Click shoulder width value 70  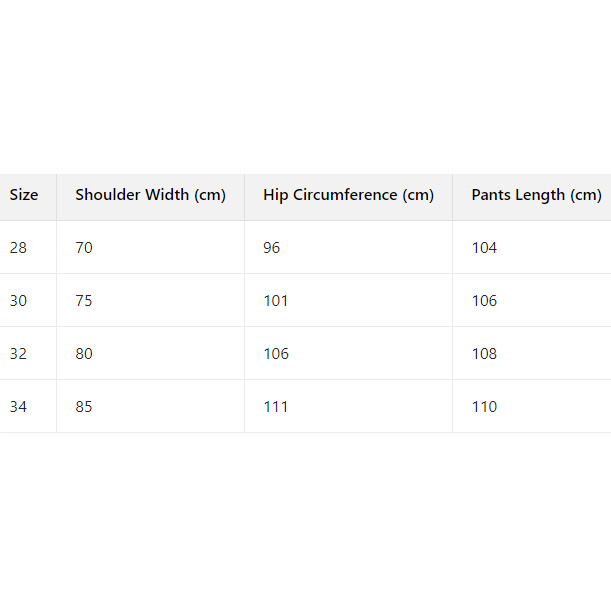pos(84,248)
